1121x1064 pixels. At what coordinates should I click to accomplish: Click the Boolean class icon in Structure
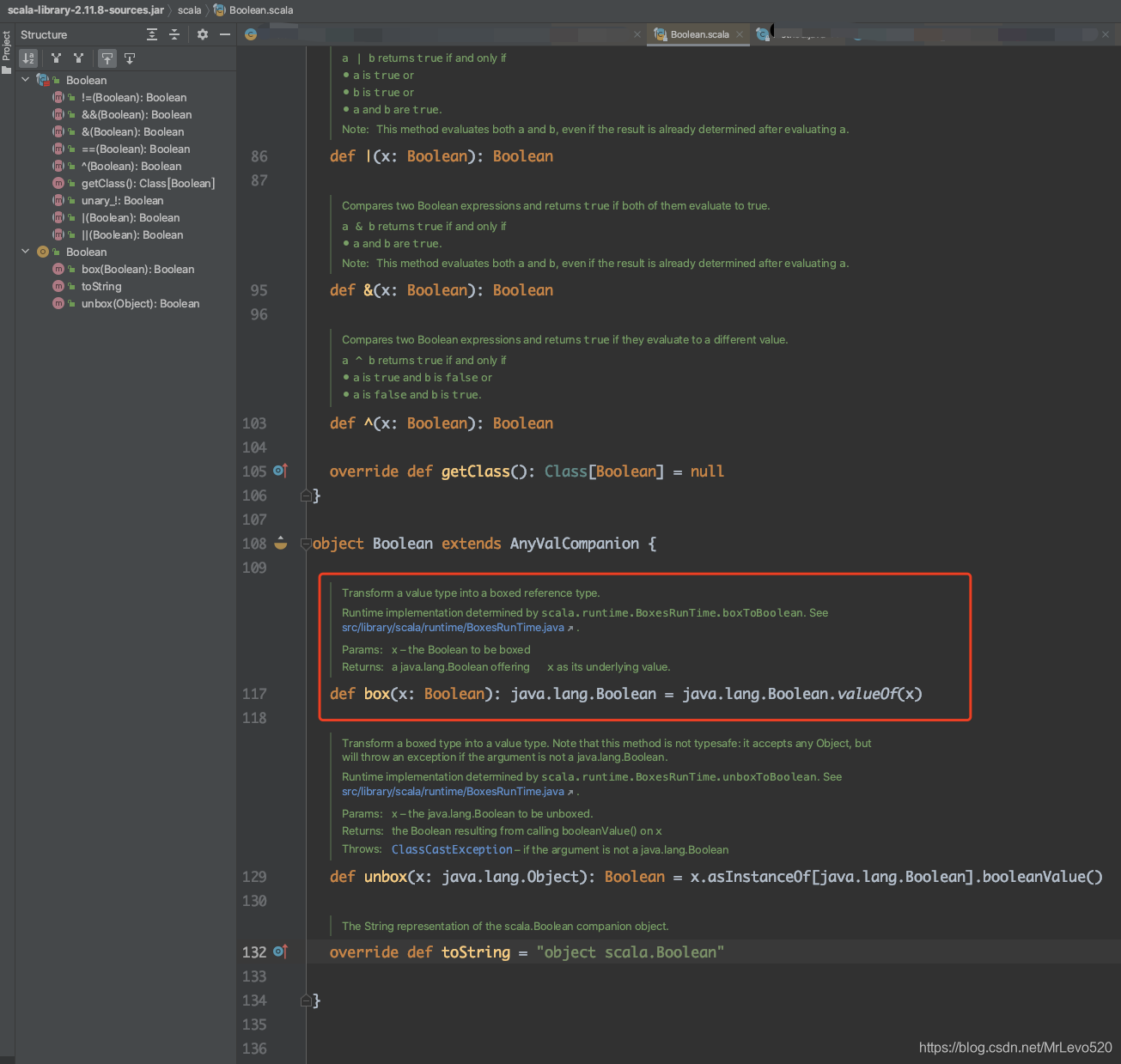43,80
